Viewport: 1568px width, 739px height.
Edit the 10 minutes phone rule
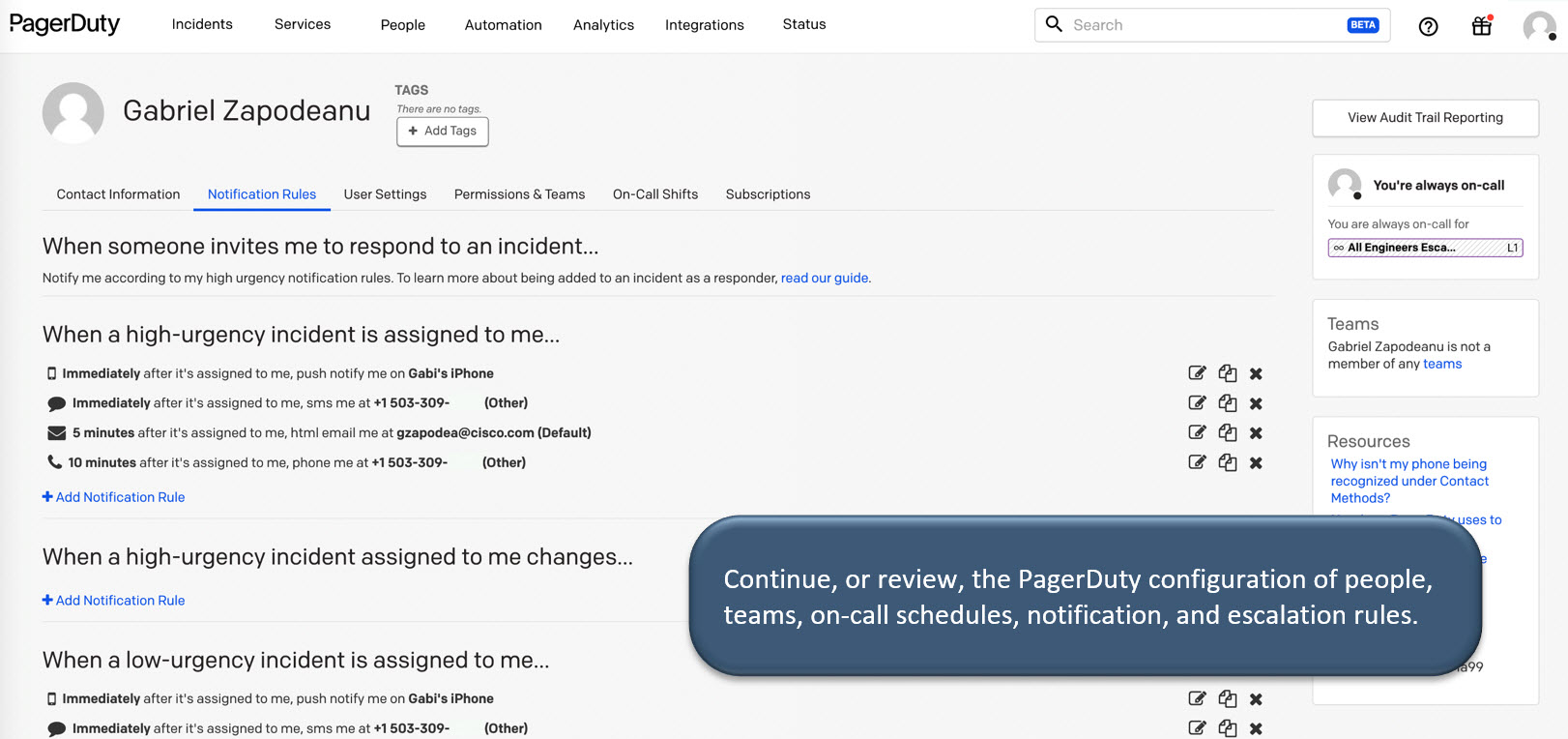(1197, 462)
